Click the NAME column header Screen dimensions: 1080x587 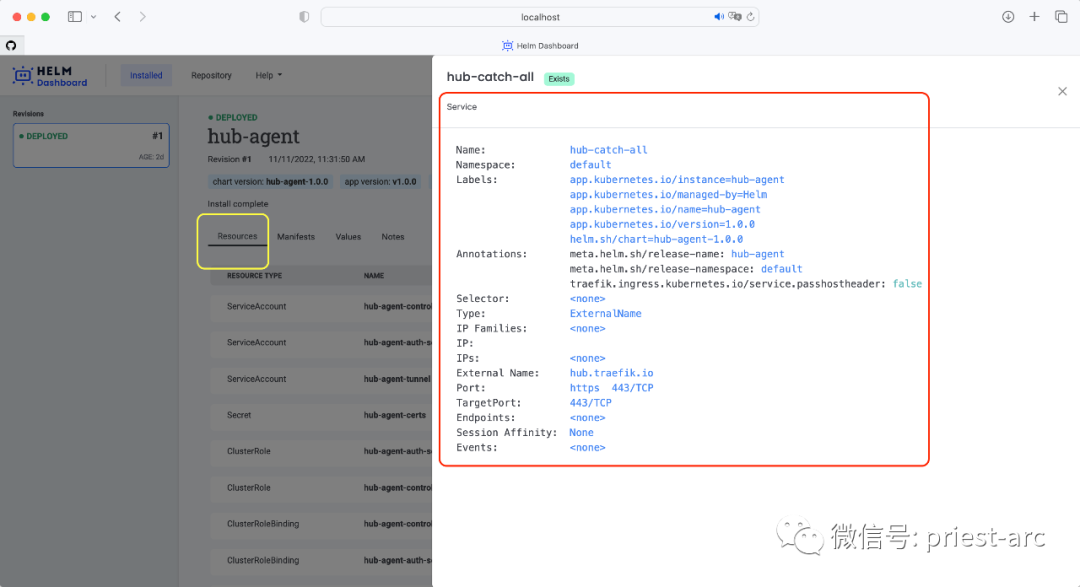(x=374, y=276)
